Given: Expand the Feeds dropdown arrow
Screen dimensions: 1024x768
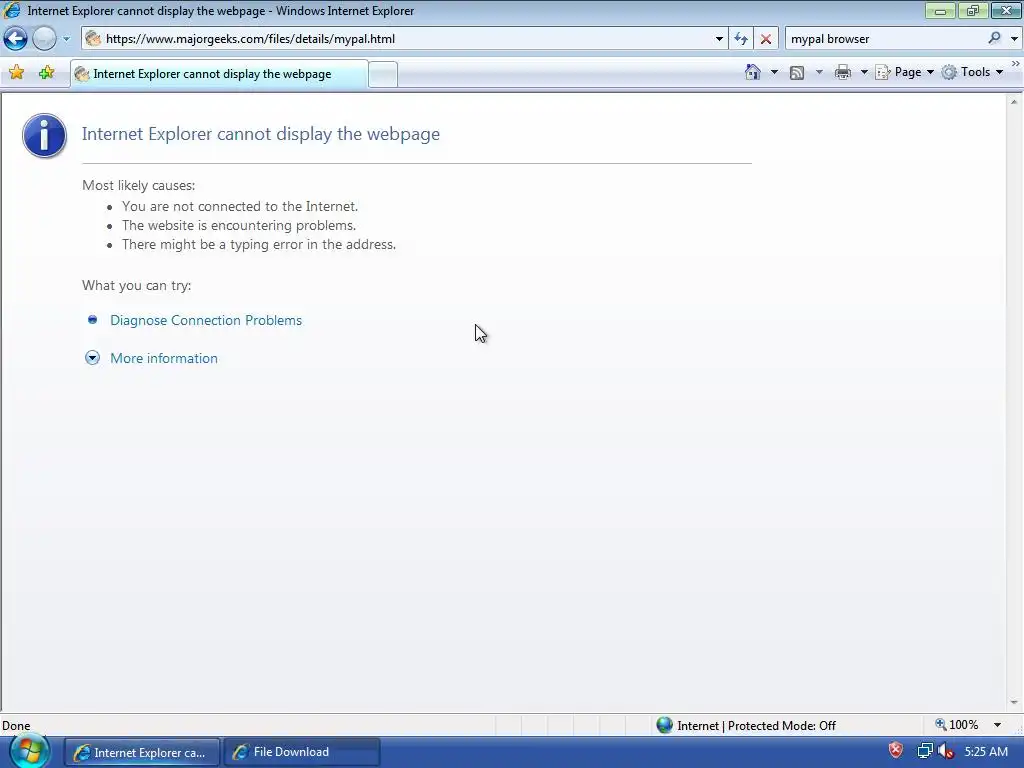Looking at the screenshot, I should pos(819,72).
